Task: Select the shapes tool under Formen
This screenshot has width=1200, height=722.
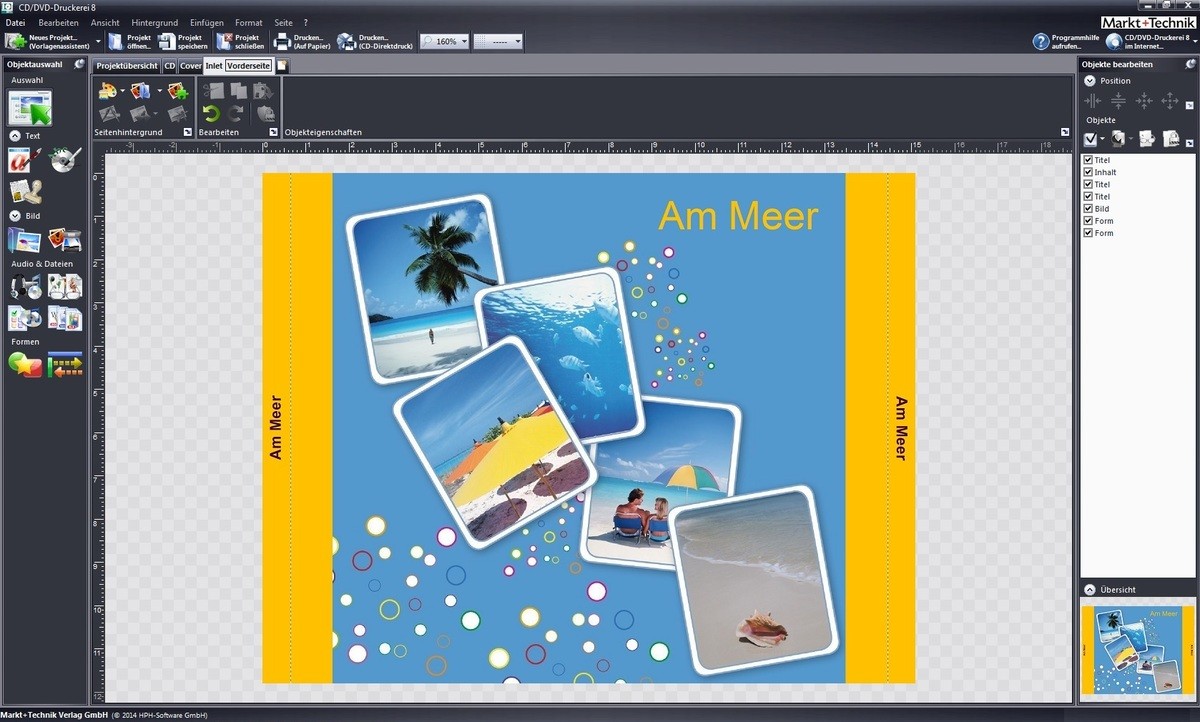Action: (x=25, y=366)
